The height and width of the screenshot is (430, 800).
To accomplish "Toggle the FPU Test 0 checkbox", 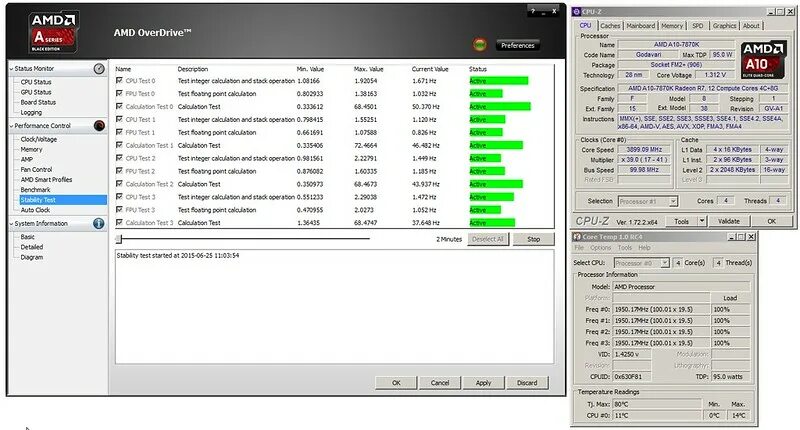I will coord(119,93).
